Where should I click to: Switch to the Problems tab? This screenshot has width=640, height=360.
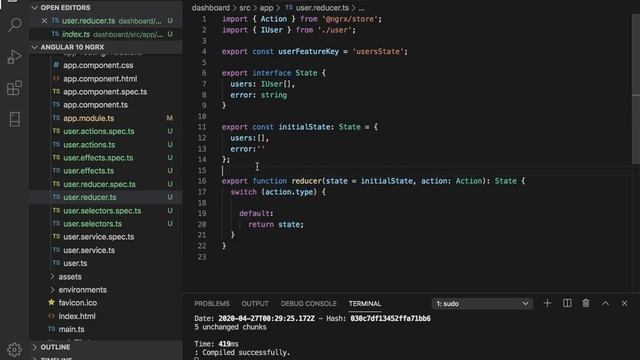[212, 304]
